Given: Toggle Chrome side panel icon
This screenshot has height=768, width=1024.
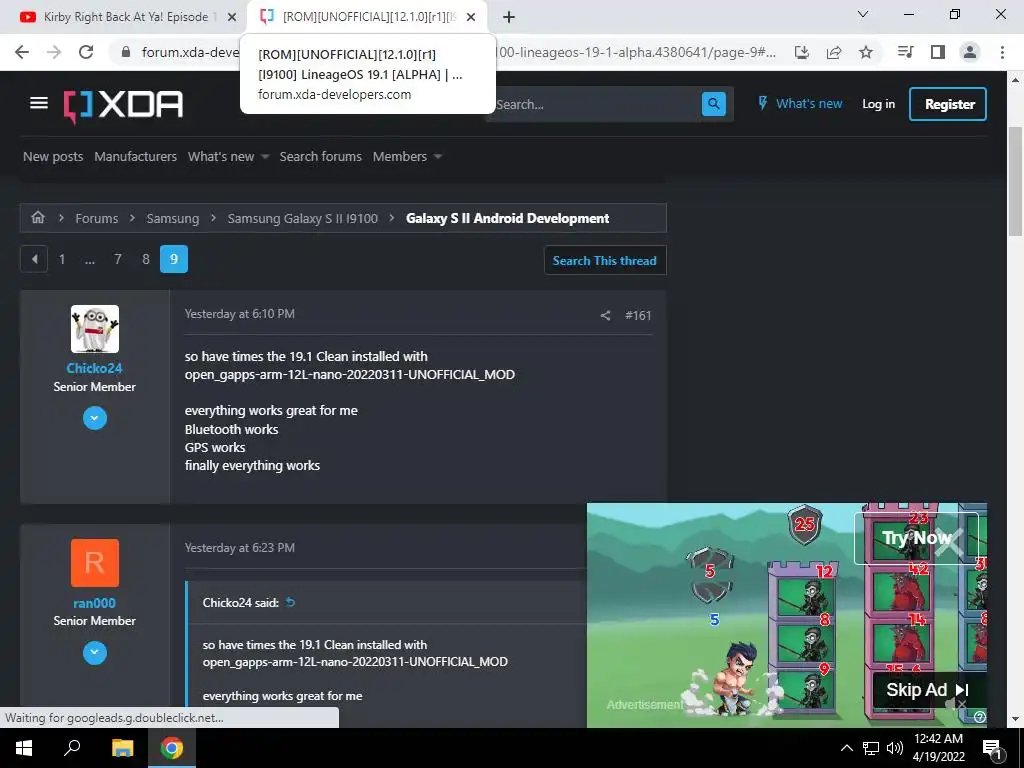Looking at the screenshot, I should [x=938, y=52].
